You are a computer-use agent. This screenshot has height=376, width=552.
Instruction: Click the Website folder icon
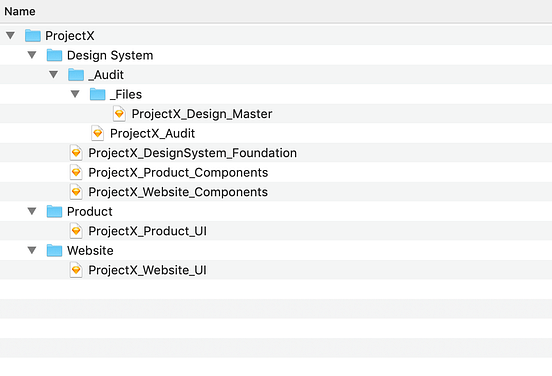54,250
